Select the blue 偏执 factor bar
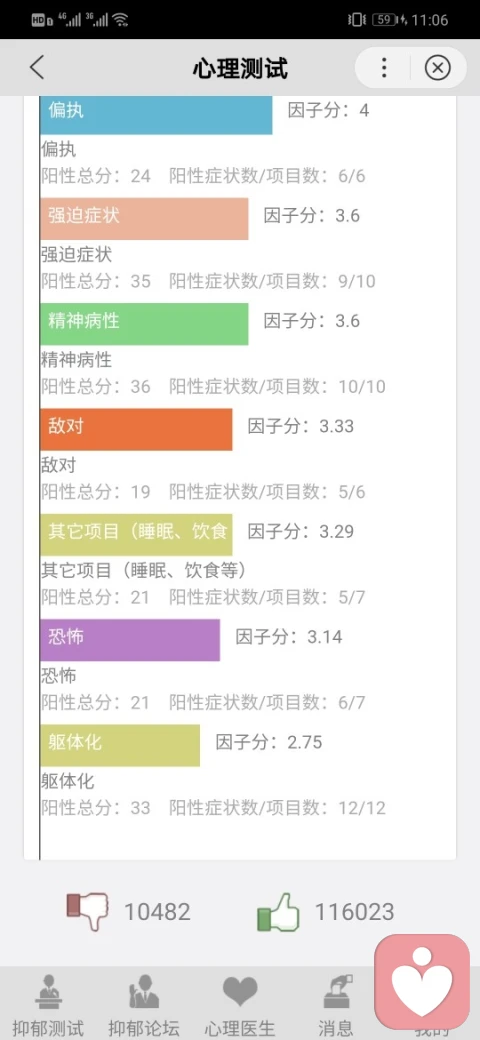Image resolution: width=480 pixels, height=1040 pixels. [156, 115]
